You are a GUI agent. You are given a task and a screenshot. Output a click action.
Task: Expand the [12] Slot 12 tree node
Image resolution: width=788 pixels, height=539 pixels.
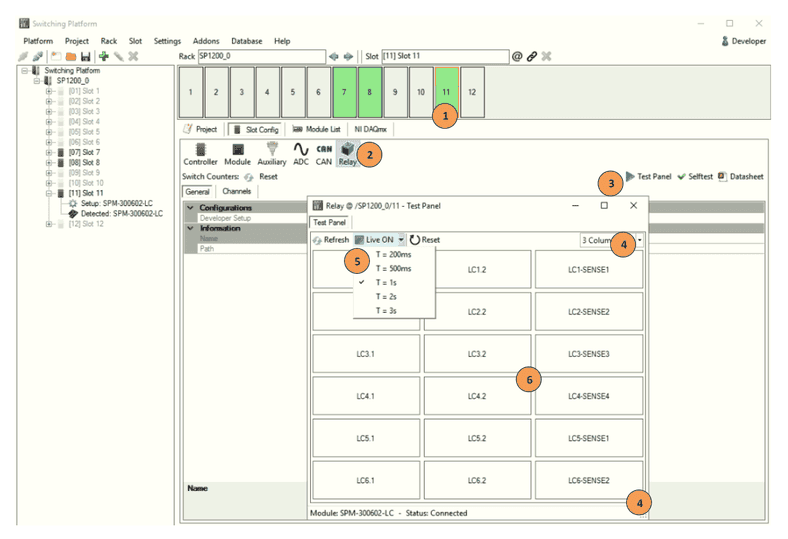(49, 224)
